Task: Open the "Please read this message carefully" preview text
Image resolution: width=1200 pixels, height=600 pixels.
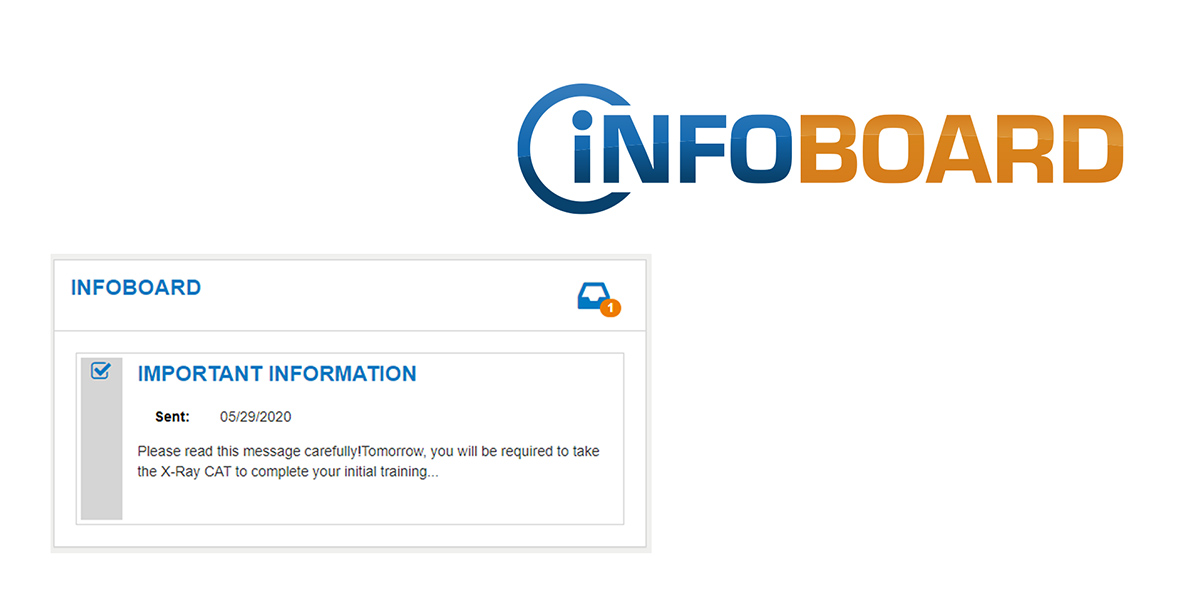Action: [247, 451]
